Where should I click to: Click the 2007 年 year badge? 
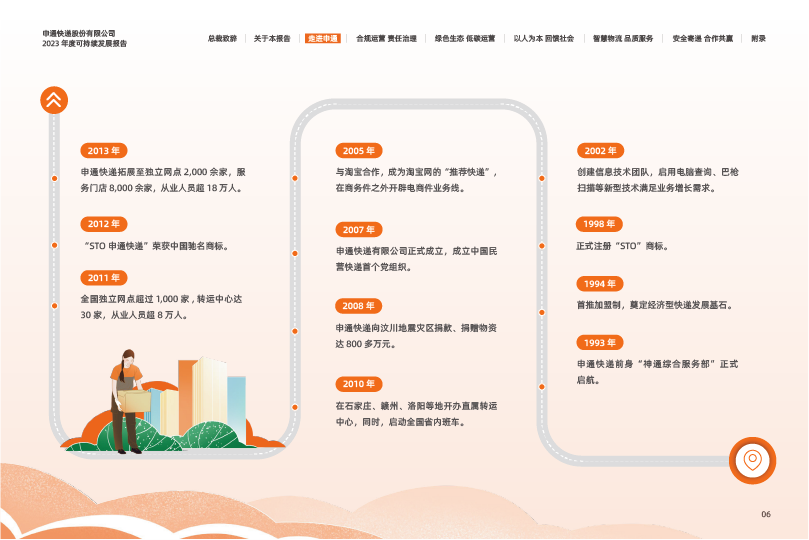[358, 230]
